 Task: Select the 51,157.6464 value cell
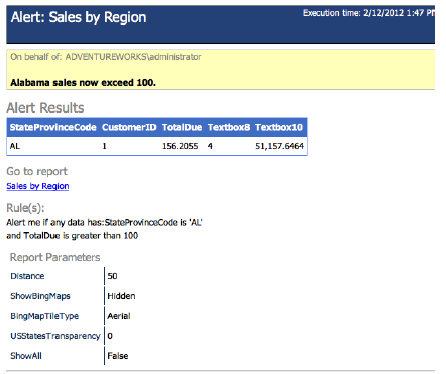pyautogui.click(x=279, y=146)
